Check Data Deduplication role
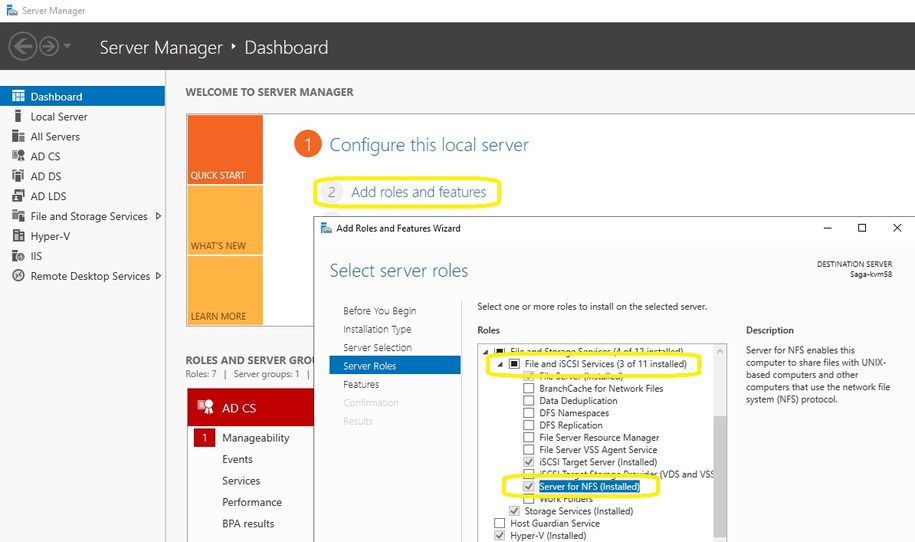The image size is (915, 542). pos(529,400)
